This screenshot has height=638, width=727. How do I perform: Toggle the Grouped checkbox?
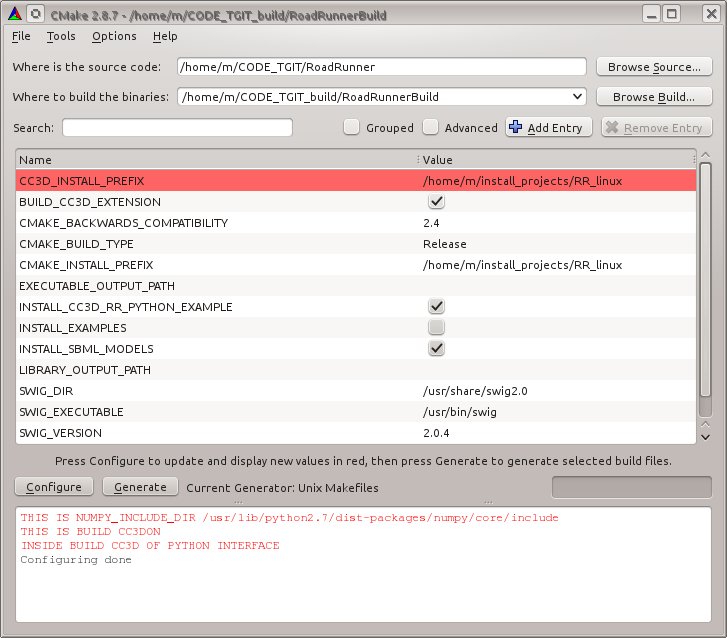[351, 127]
